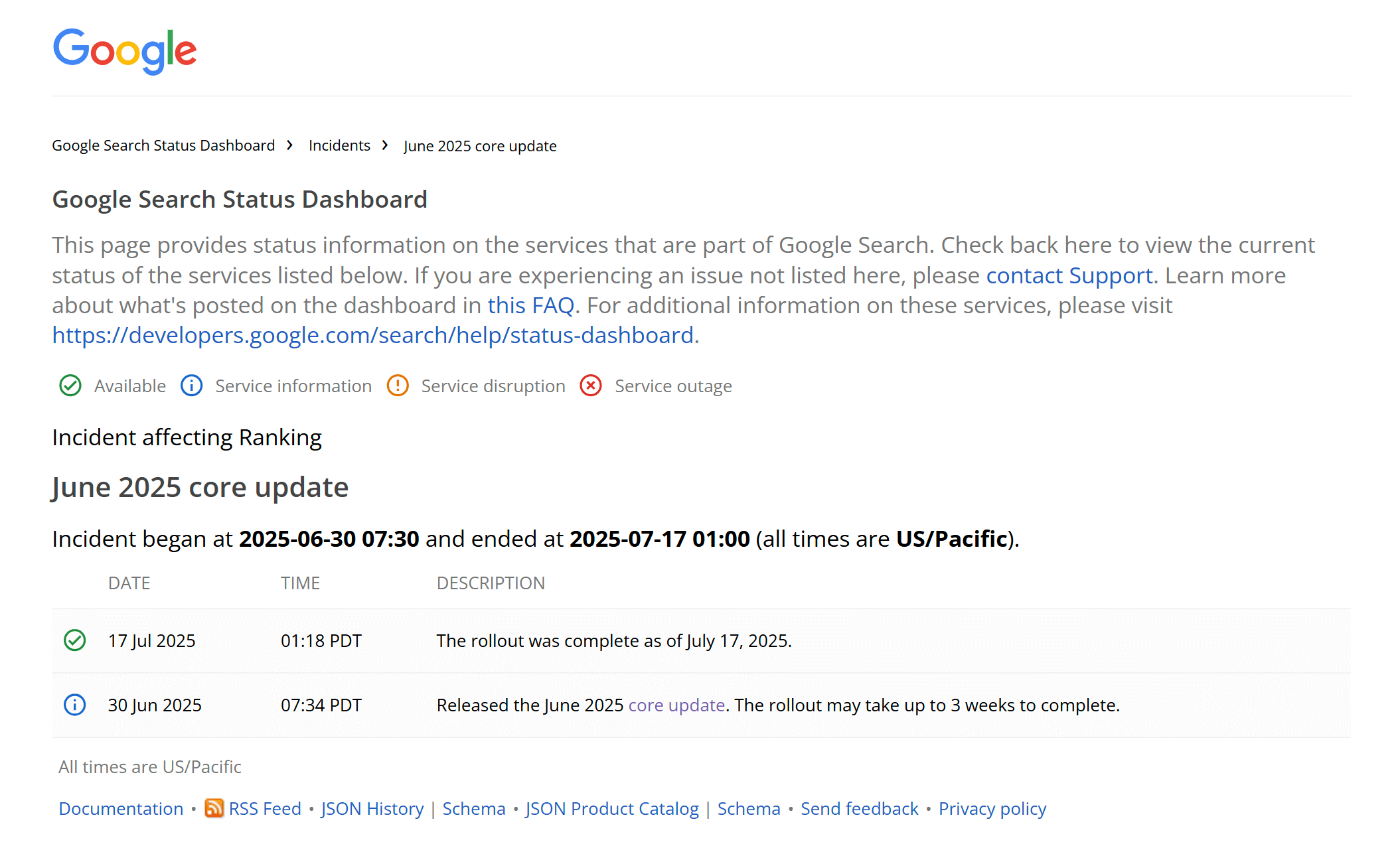This screenshot has width=1400, height=858.
Task: Click the orange Service disruption legend icon
Action: tap(398, 386)
